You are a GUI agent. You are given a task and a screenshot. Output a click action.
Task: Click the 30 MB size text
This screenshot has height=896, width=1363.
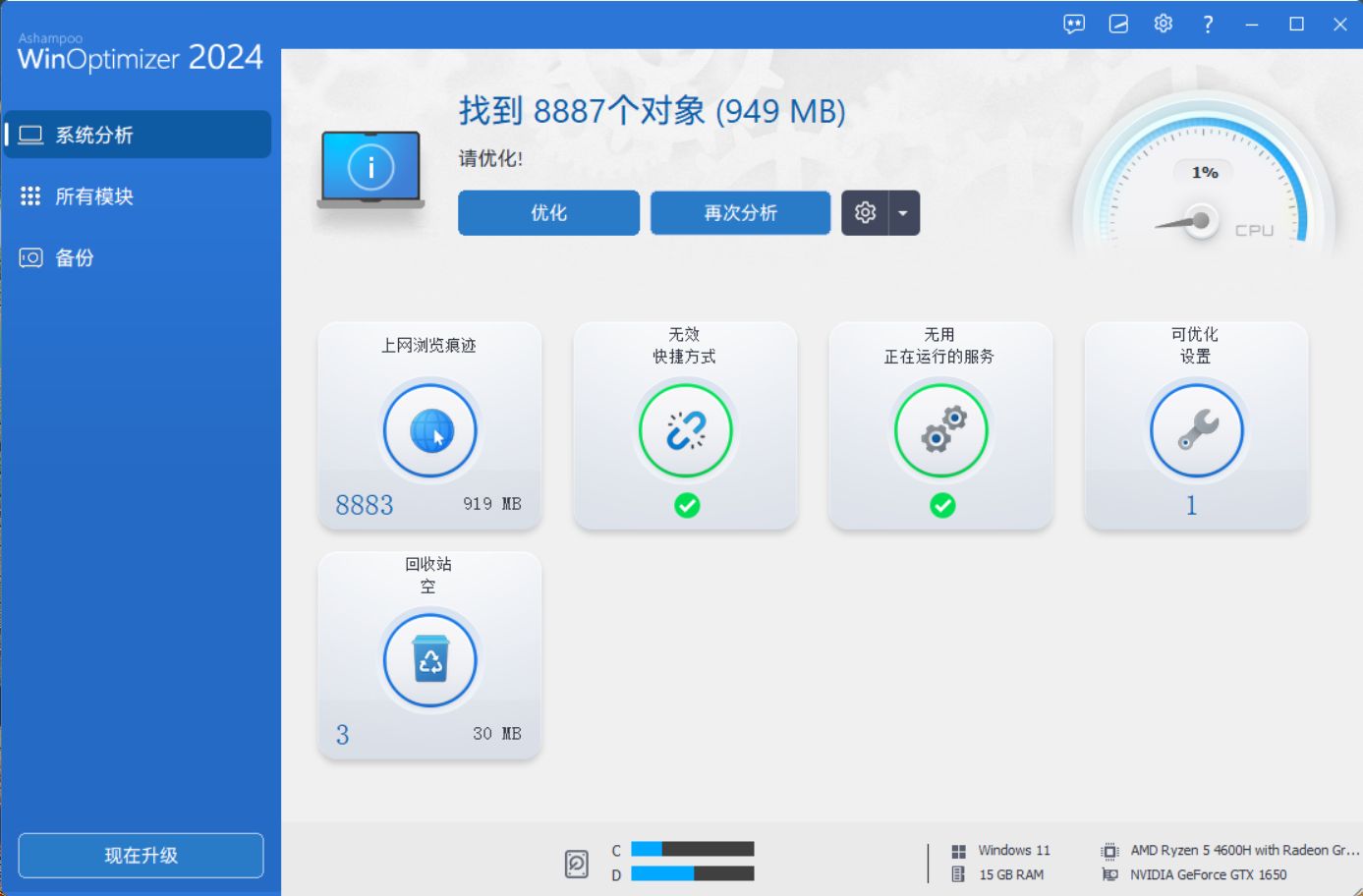click(497, 734)
